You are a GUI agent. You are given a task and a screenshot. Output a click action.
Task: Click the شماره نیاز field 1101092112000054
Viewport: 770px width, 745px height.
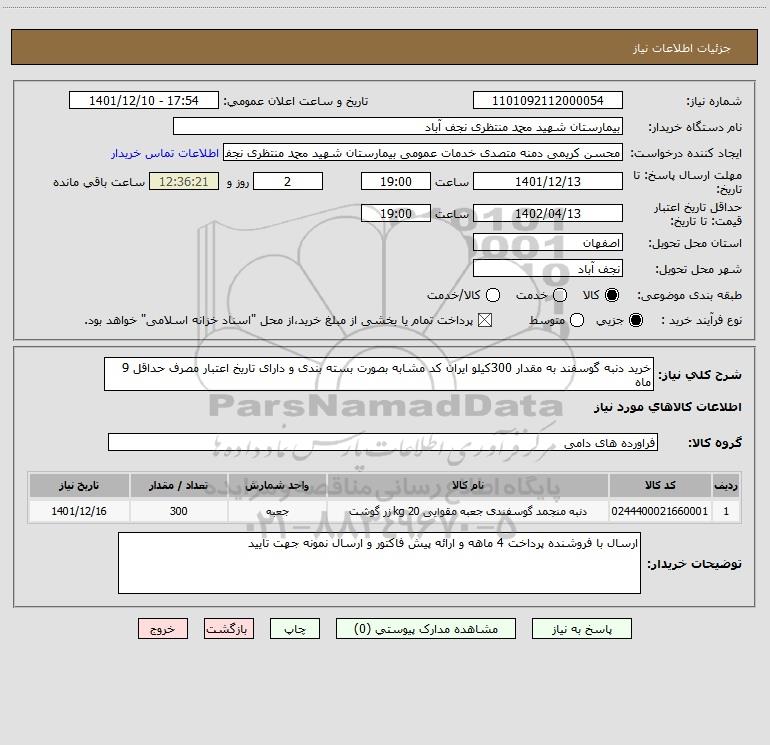548,100
